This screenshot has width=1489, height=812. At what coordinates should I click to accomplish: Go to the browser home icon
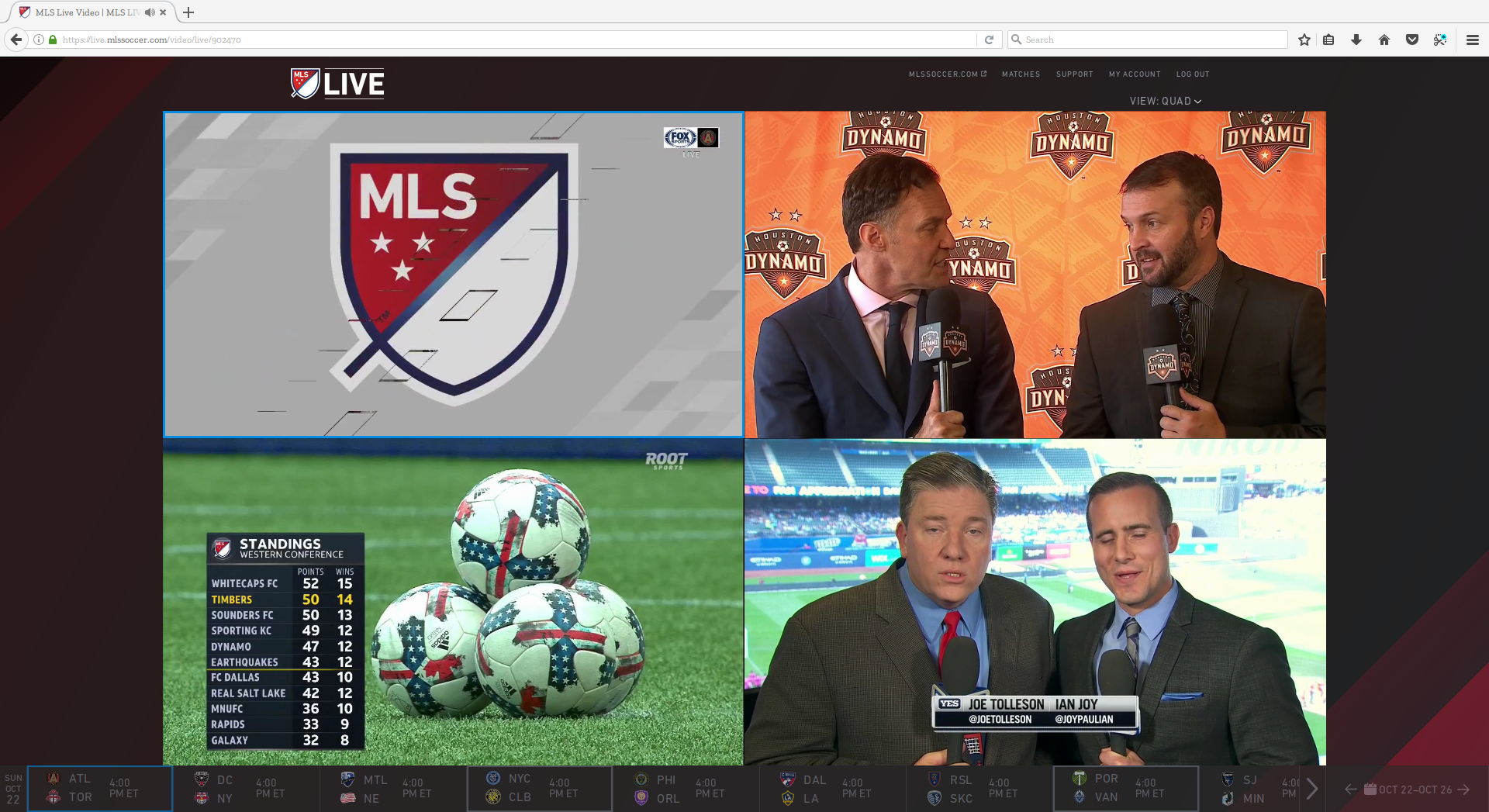click(x=1384, y=40)
